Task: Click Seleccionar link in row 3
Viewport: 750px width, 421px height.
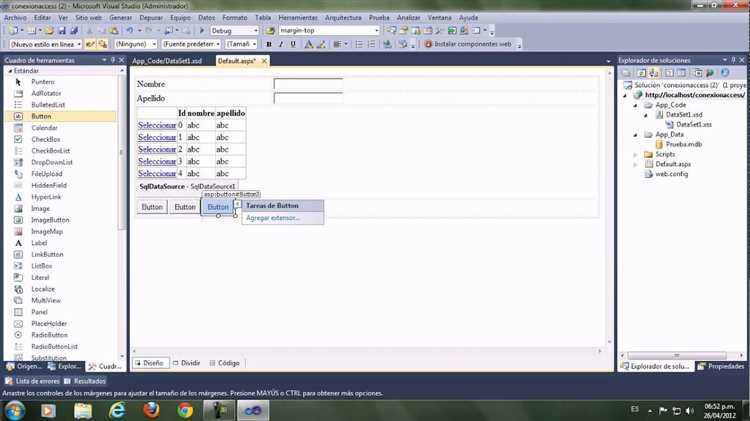Action: [x=157, y=161]
